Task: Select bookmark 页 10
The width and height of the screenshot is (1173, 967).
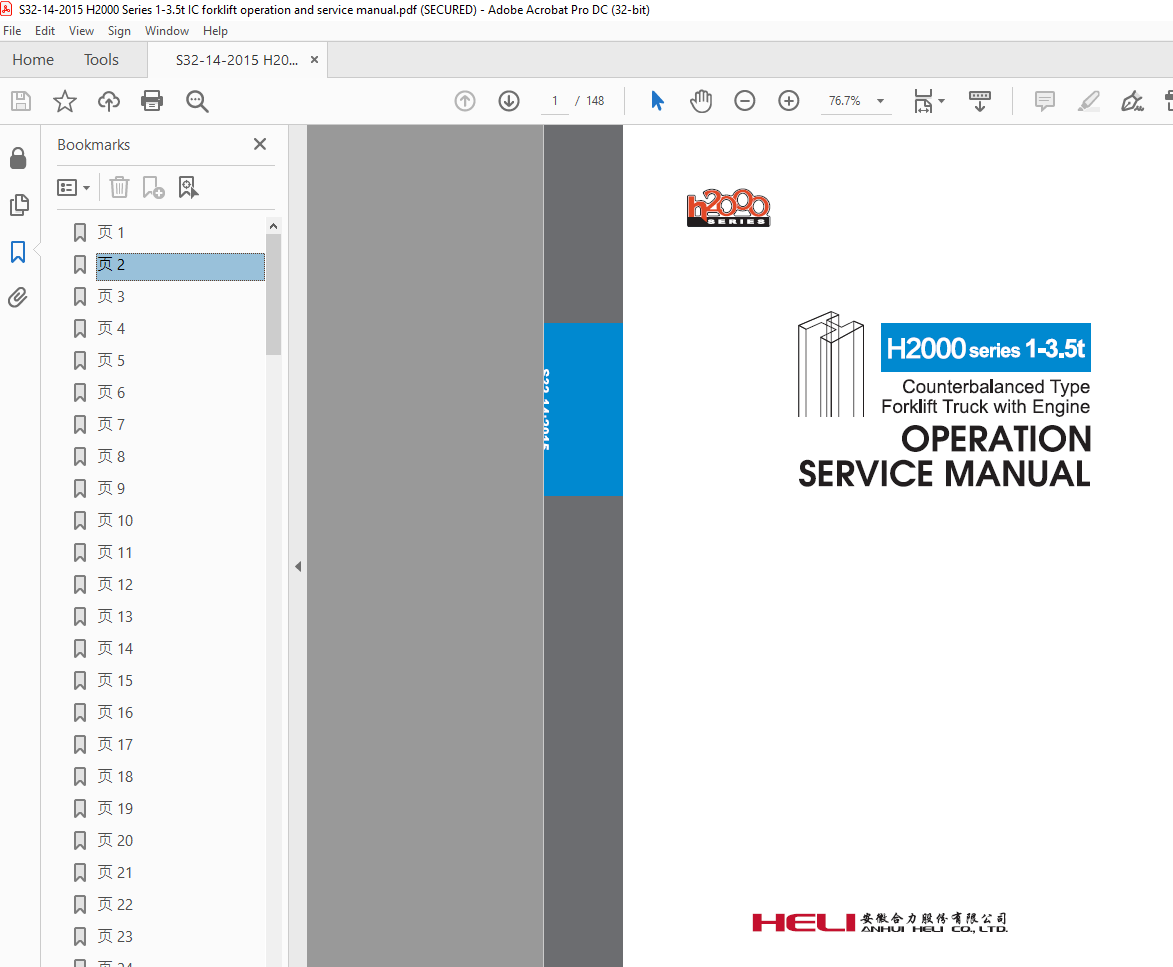Action: click(x=114, y=521)
